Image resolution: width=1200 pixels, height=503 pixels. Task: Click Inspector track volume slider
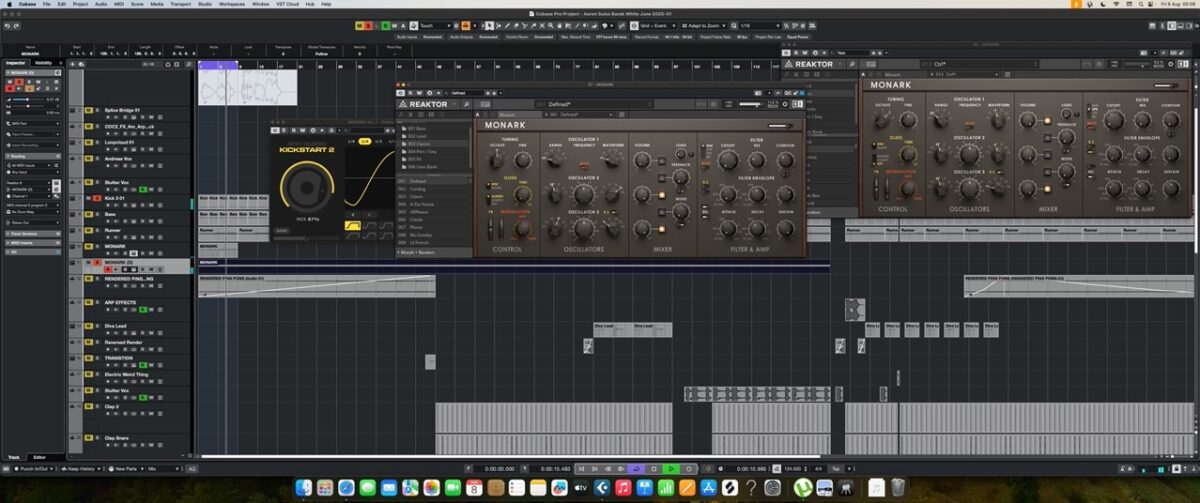pos(27,100)
